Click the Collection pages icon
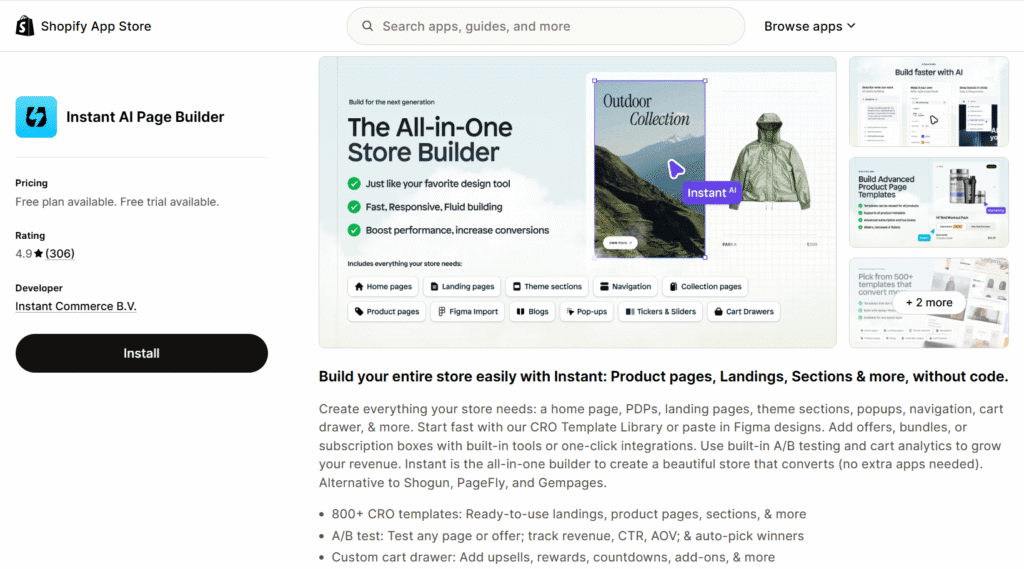This screenshot has height=569, width=1024. click(x=673, y=286)
